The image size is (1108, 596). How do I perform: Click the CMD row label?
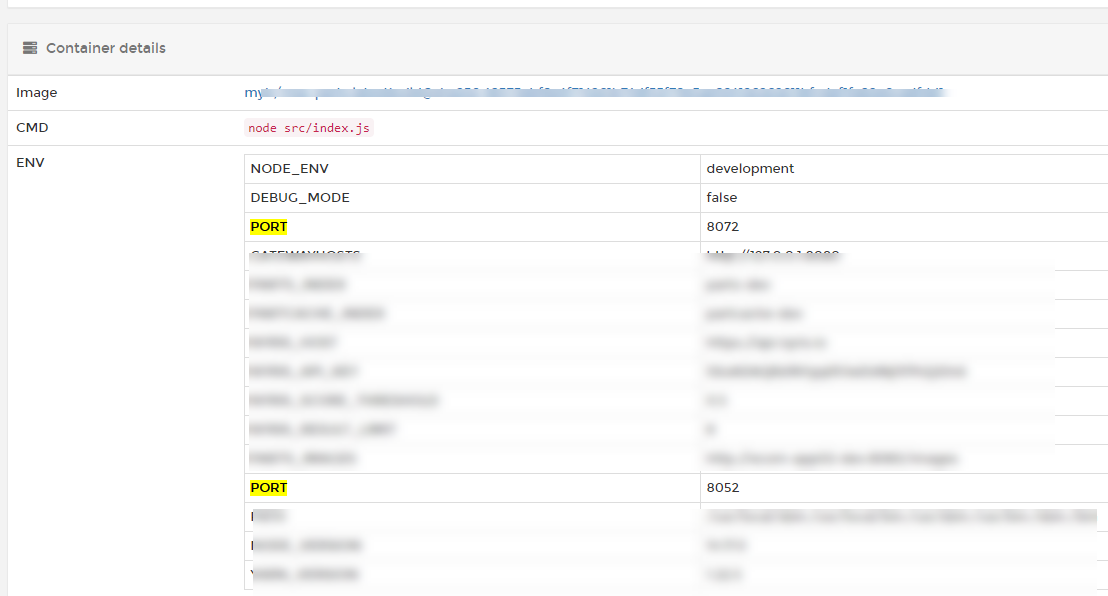(x=32, y=127)
